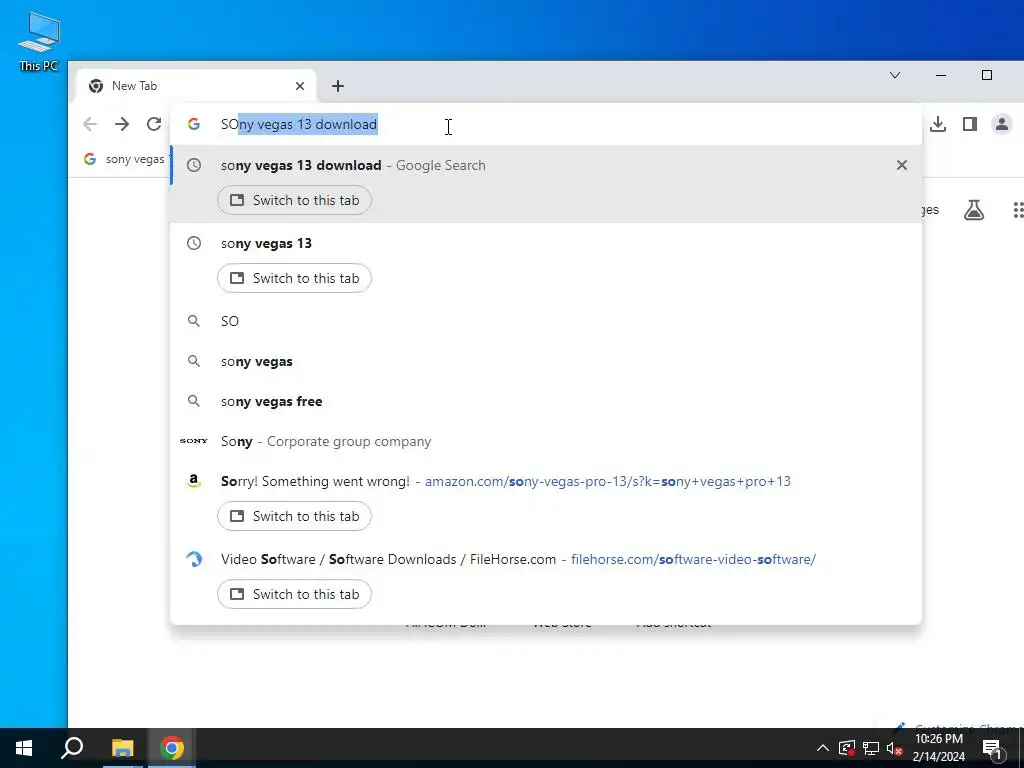The image size is (1024, 768).
Task: Open the Downloads icon in toolbar
Action: click(x=938, y=124)
